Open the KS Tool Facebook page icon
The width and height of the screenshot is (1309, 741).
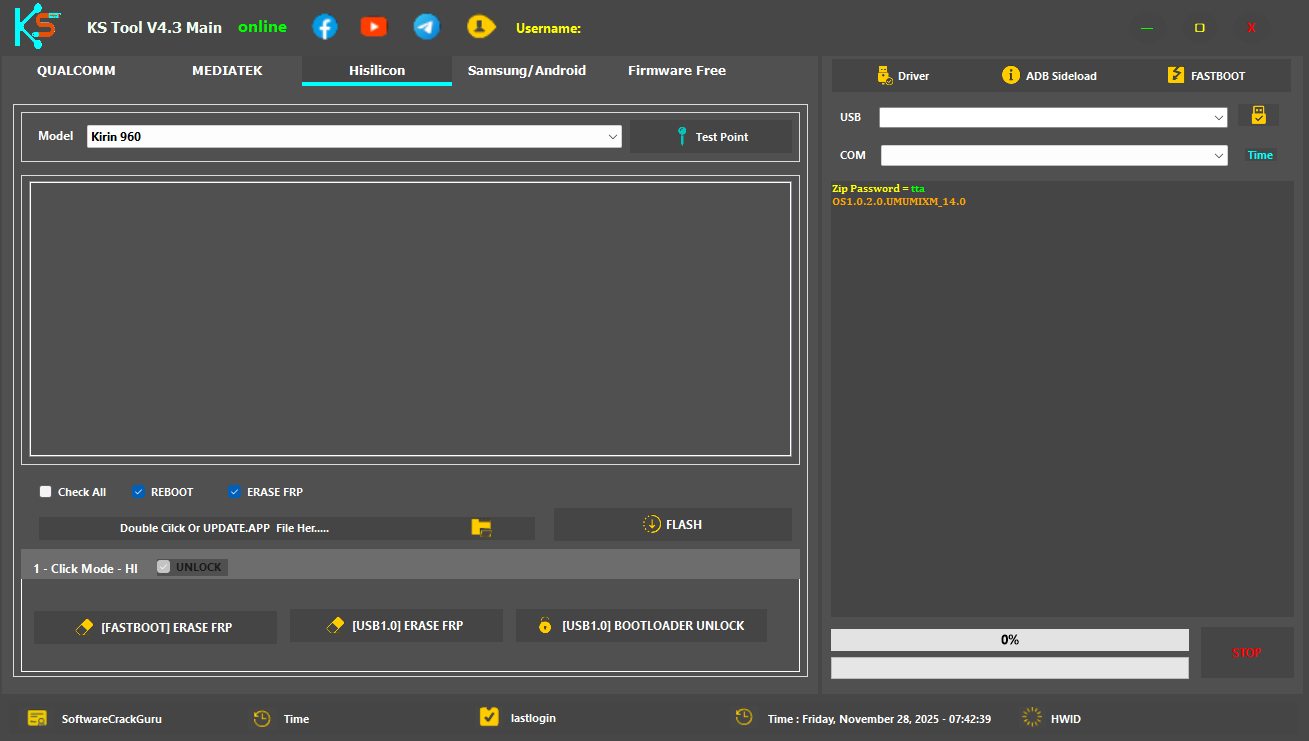pos(324,26)
